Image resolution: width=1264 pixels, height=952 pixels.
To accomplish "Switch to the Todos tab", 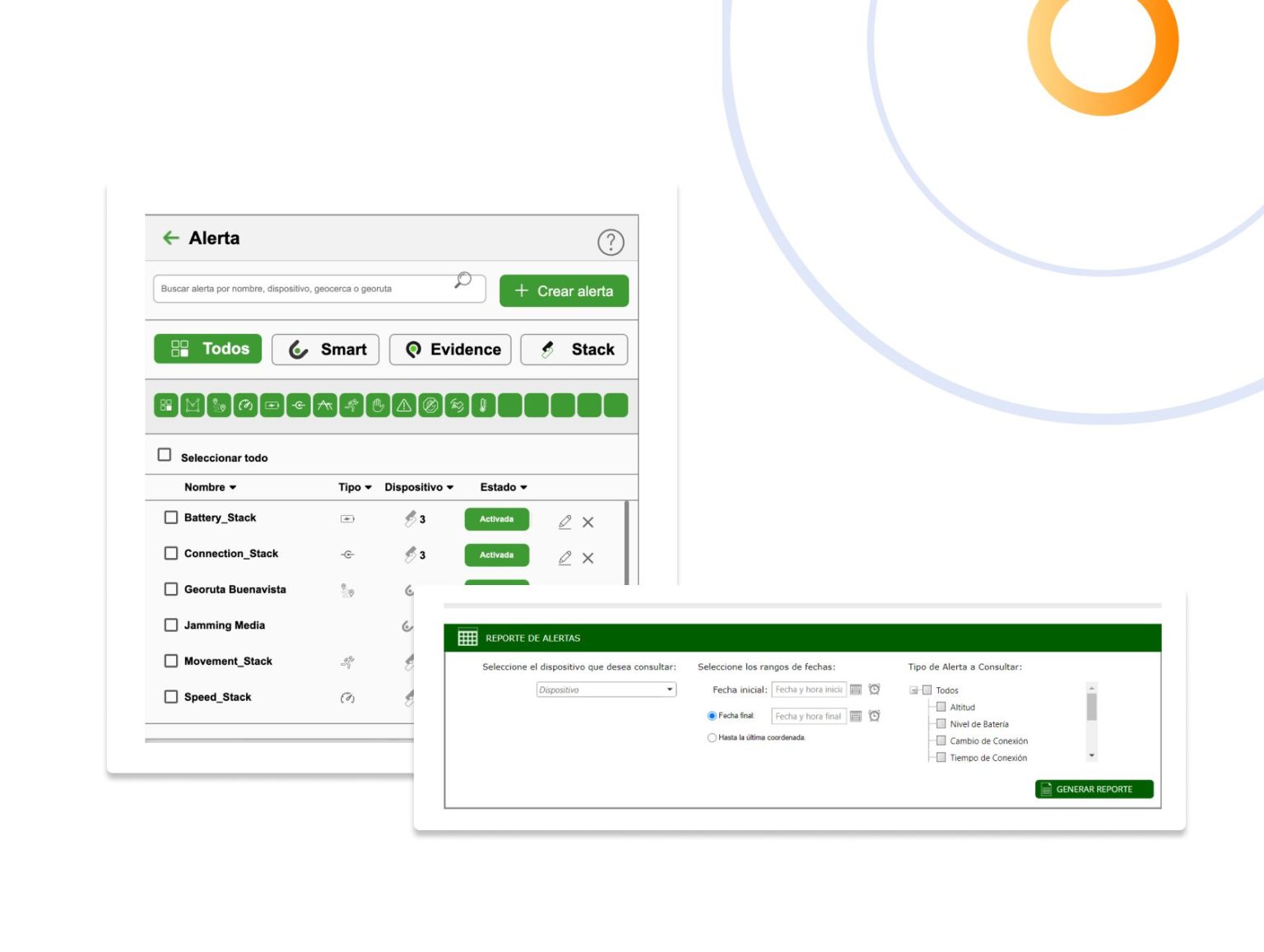I will tap(208, 349).
